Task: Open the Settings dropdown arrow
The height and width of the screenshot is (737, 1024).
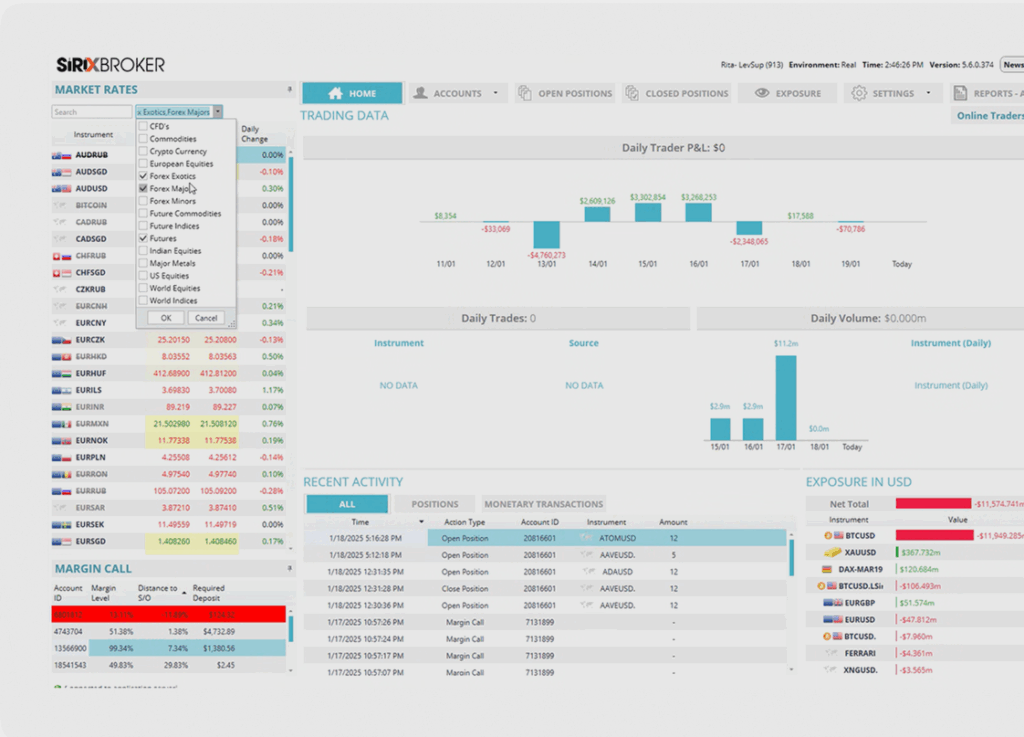Action: [x=928, y=94]
